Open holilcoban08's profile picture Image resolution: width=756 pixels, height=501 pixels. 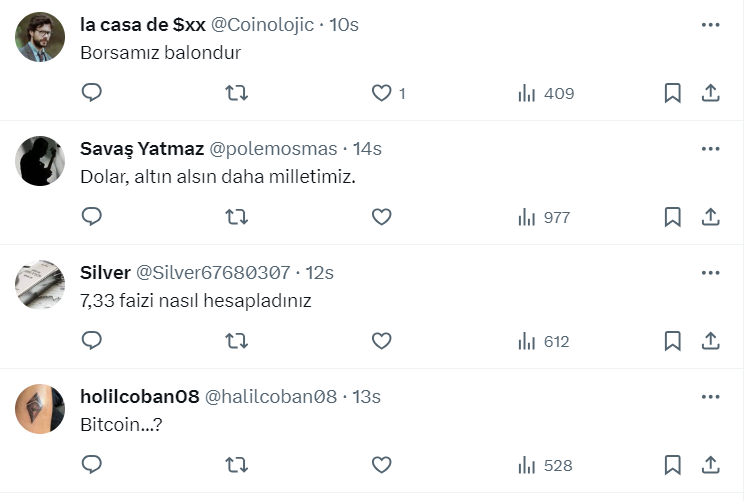pos(41,409)
